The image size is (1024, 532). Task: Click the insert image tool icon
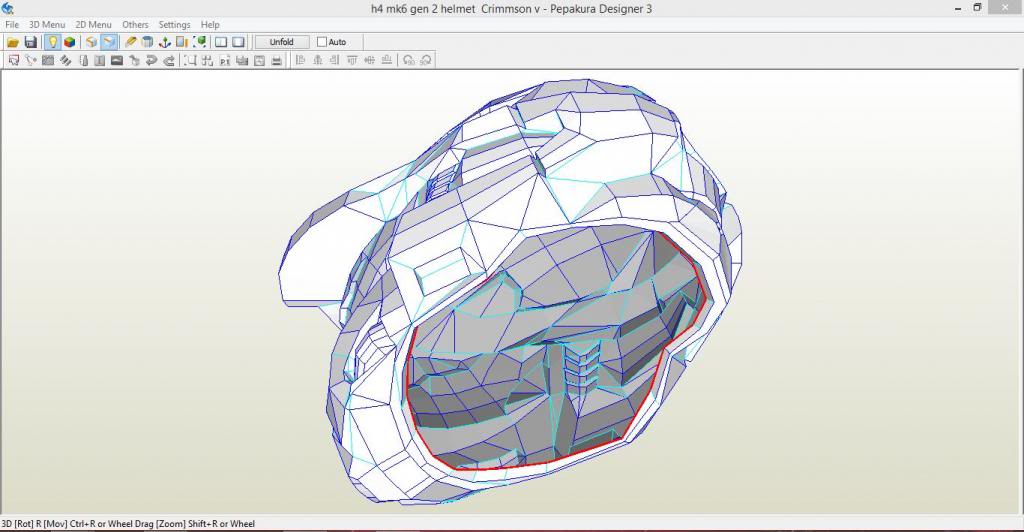(117, 60)
